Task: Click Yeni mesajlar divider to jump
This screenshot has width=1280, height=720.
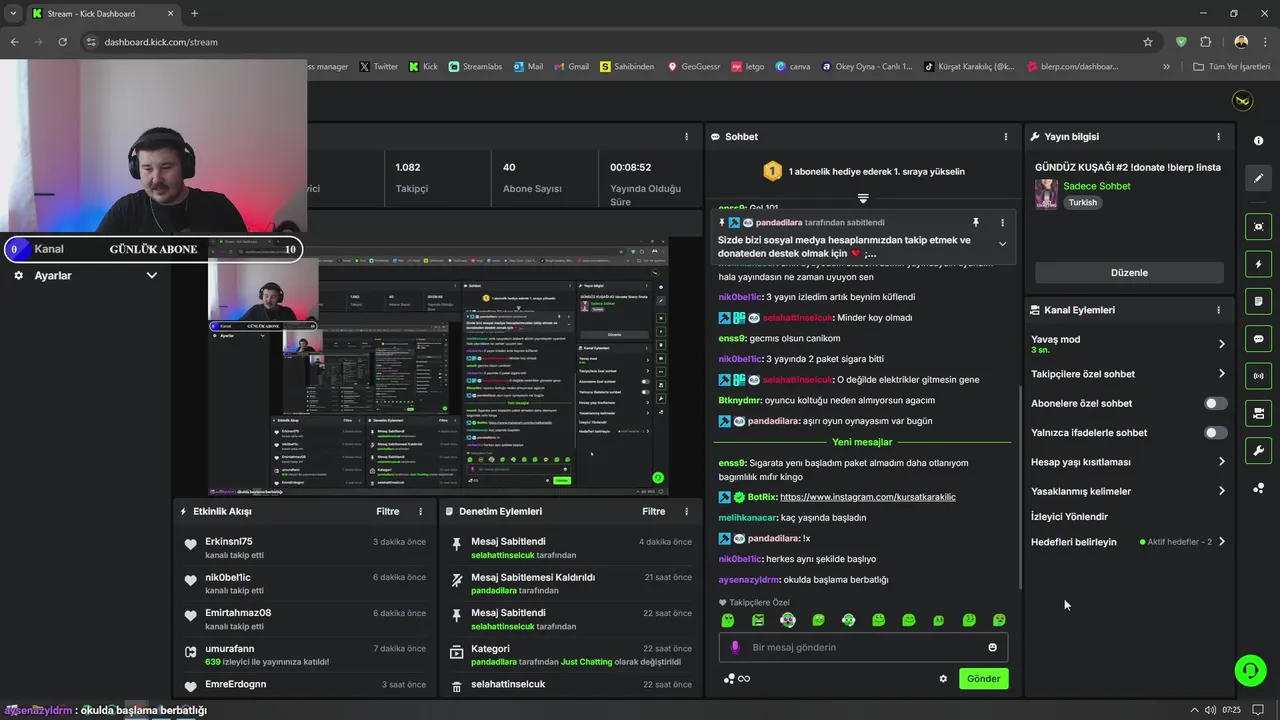Action: coord(862,442)
